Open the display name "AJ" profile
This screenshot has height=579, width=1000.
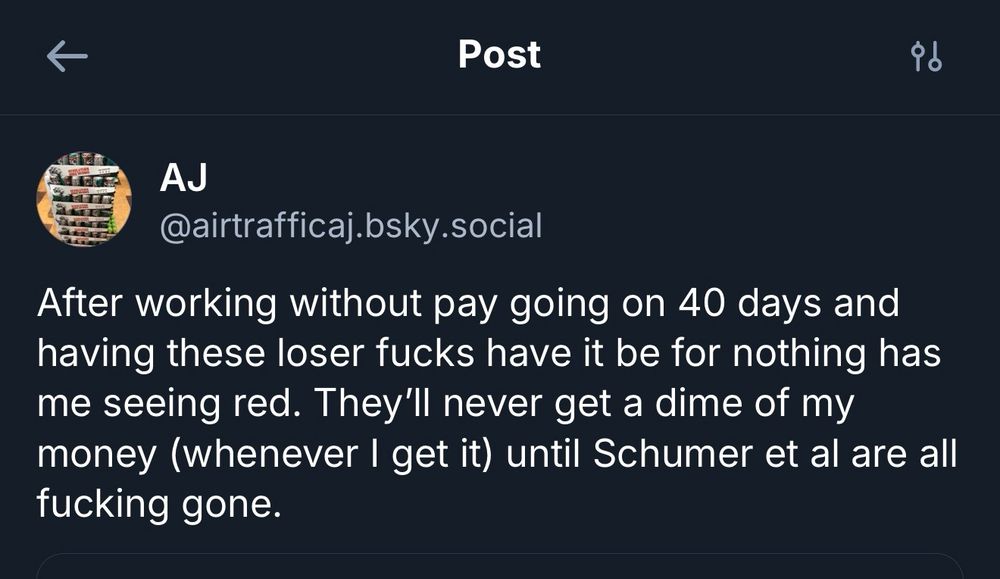tap(183, 180)
